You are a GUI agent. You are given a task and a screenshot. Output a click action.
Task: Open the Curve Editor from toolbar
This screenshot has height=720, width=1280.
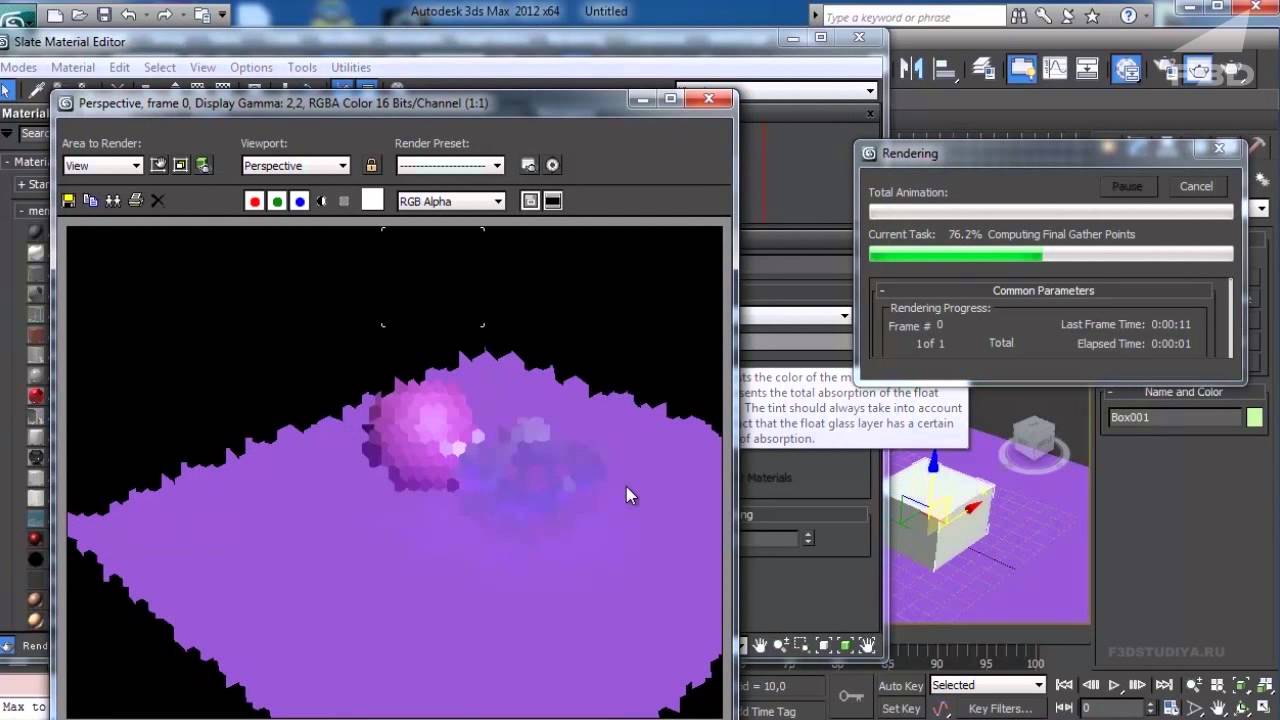point(1055,69)
